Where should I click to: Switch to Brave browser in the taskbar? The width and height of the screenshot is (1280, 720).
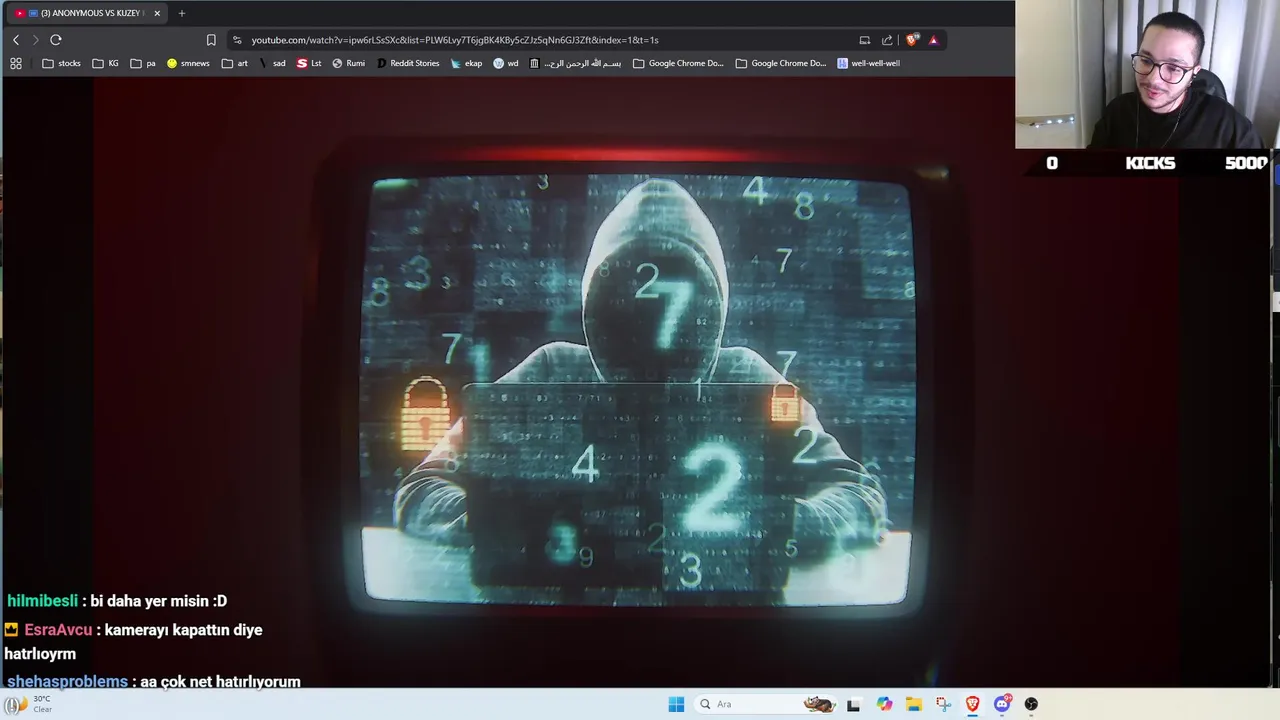coord(972,704)
